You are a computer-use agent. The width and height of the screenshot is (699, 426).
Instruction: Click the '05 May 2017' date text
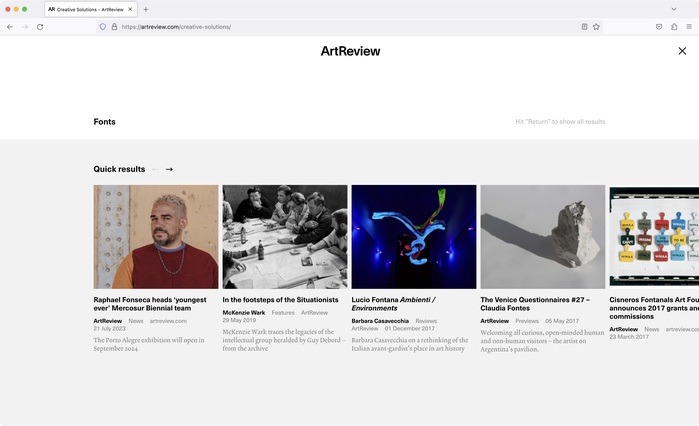pyautogui.click(x=562, y=321)
